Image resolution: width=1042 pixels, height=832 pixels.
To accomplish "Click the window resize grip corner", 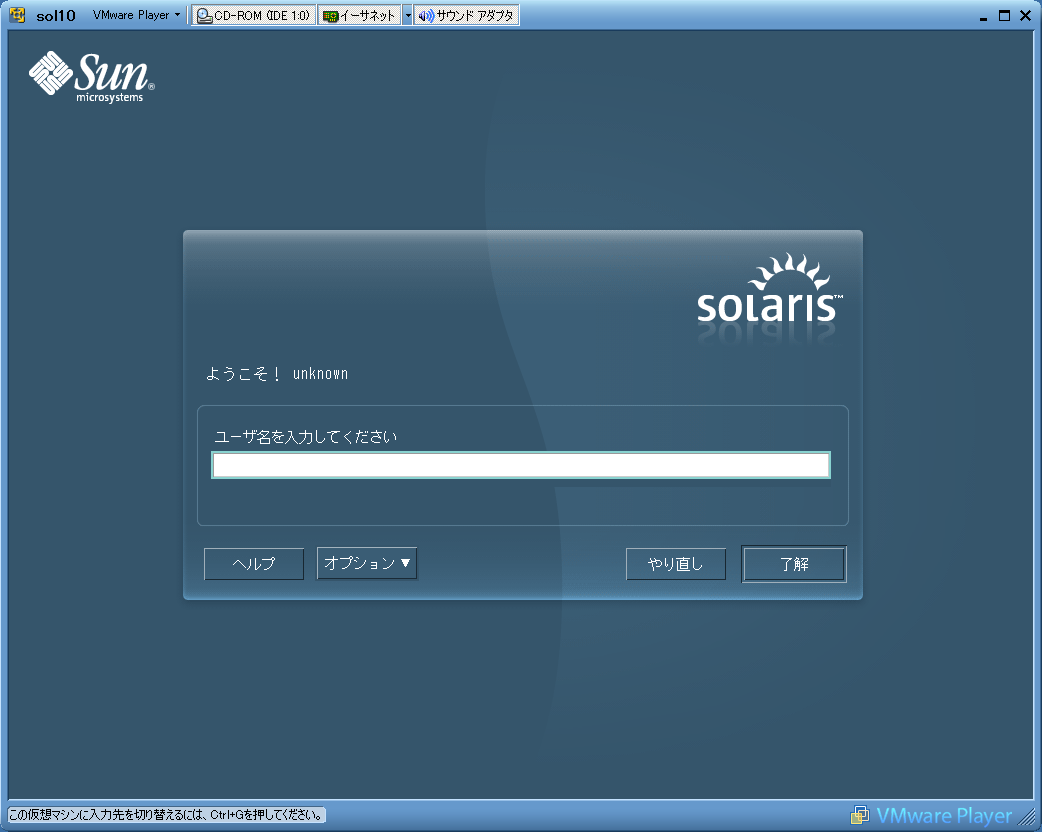I will [x=1028, y=816].
